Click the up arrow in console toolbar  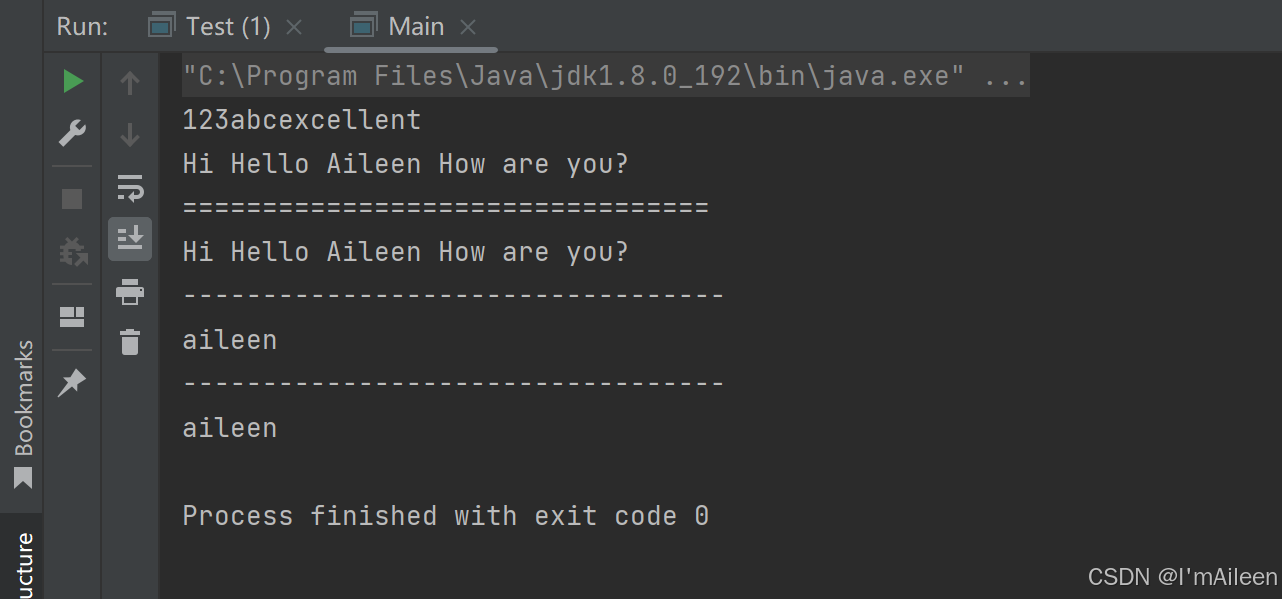point(130,82)
